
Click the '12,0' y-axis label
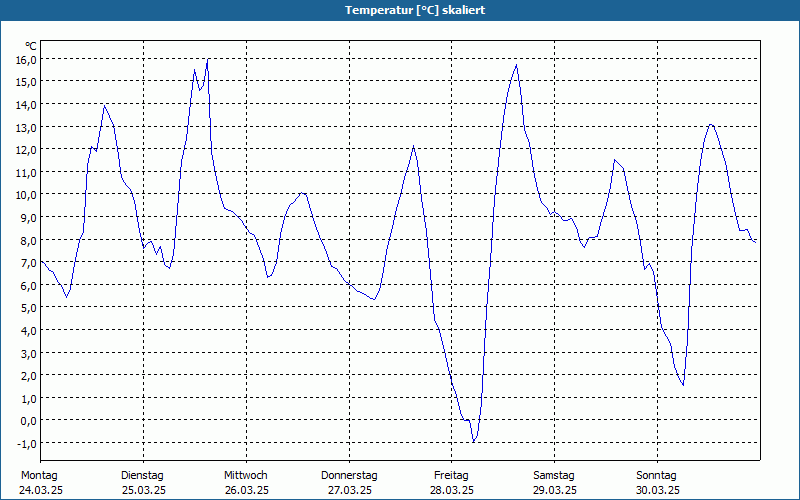point(27,150)
